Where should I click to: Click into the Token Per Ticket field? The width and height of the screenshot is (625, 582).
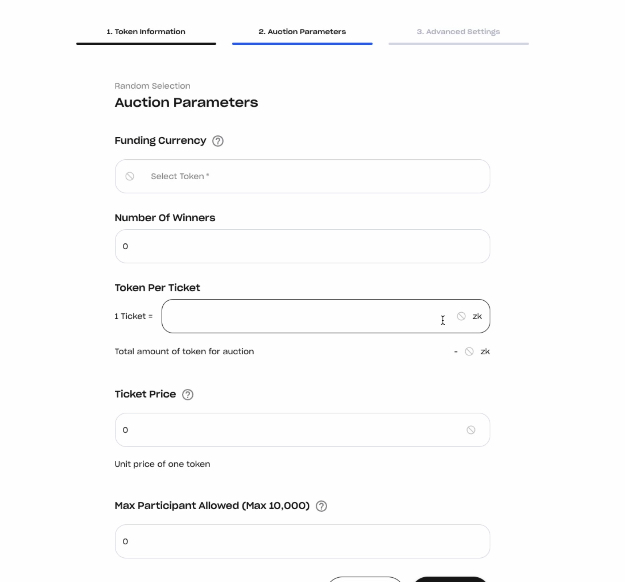(x=300, y=316)
